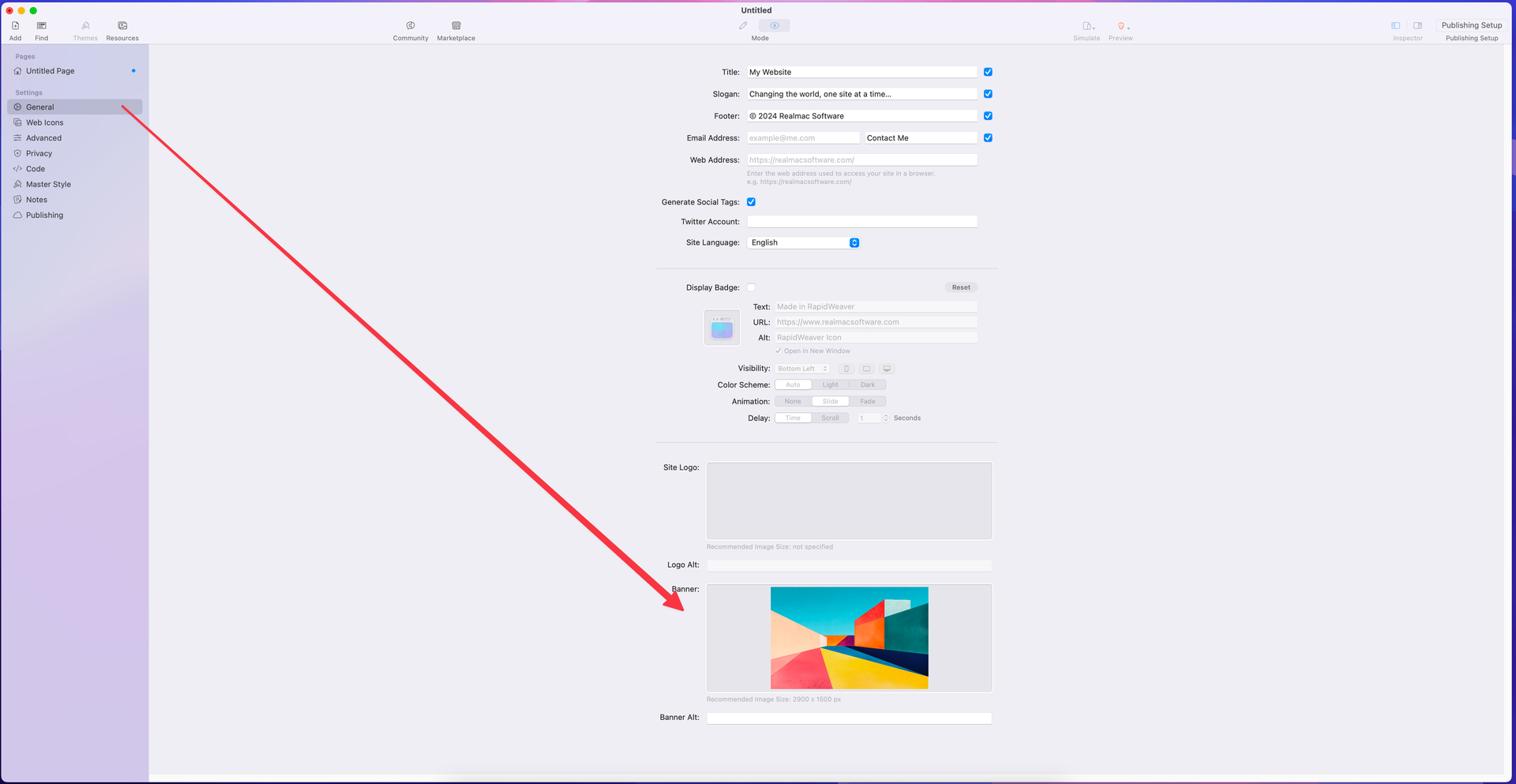Toggle Open in New Window checkbox
Image resolution: width=1516 pixels, height=784 pixels.
coord(778,351)
